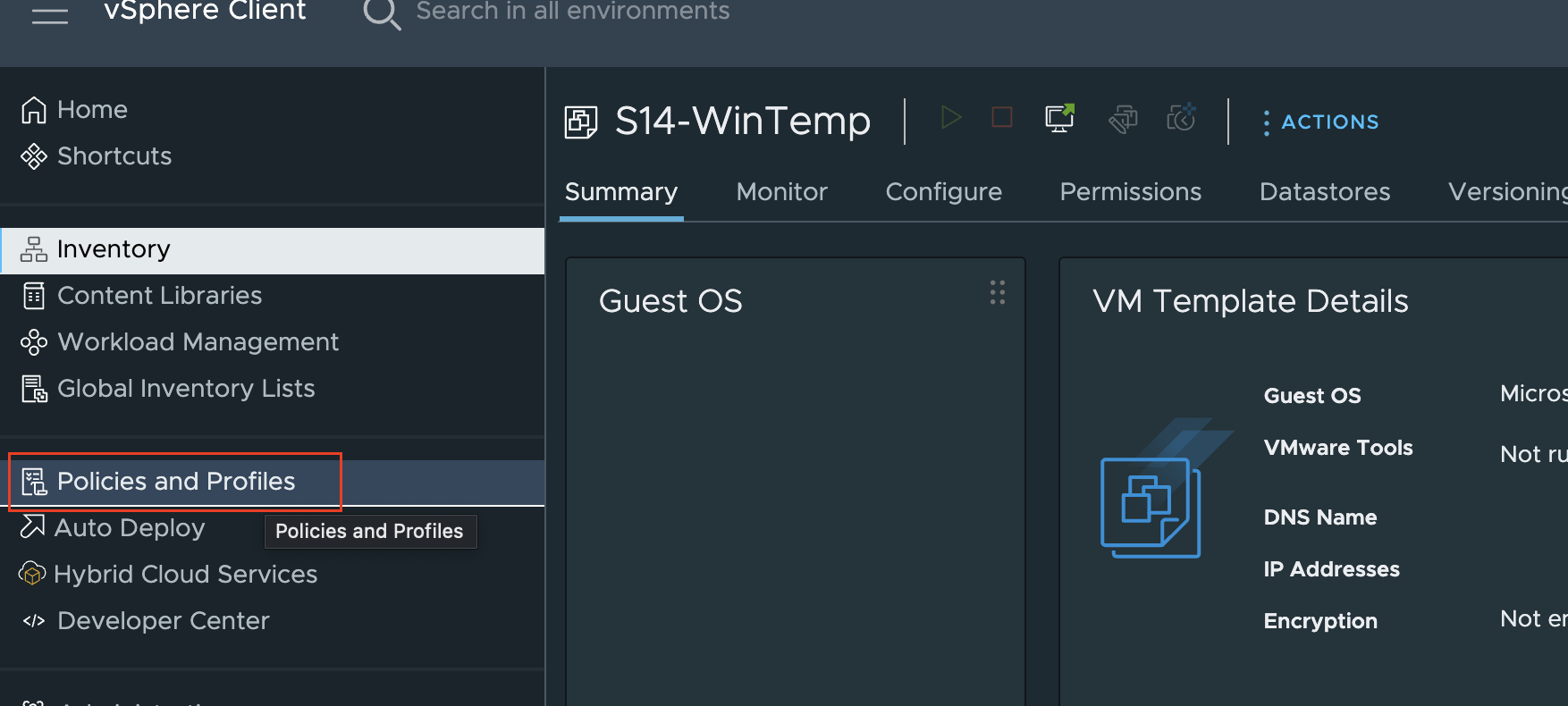The width and height of the screenshot is (1568, 706).
Task: Switch to the Datastores tab
Action: [x=1325, y=192]
